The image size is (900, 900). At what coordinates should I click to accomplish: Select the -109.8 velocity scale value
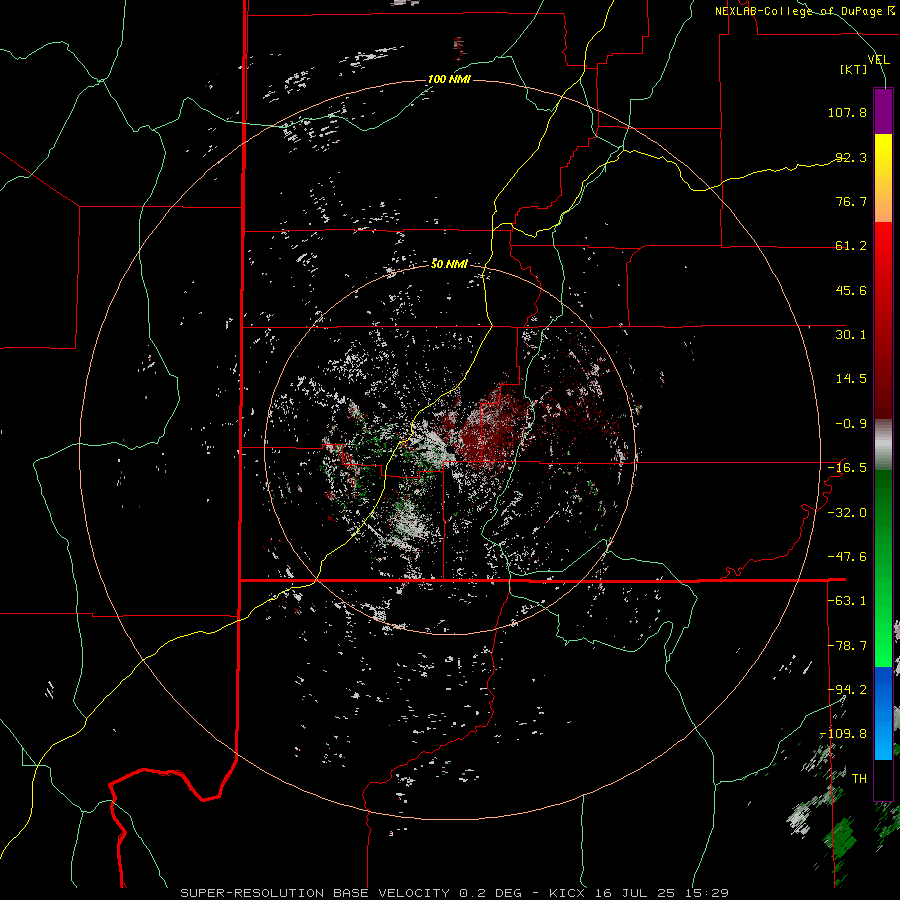pyautogui.click(x=844, y=734)
